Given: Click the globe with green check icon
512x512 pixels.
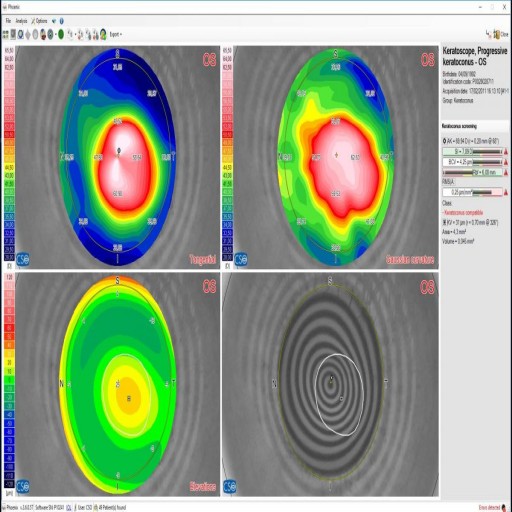Looking at the screenshot, I should 103,34.
